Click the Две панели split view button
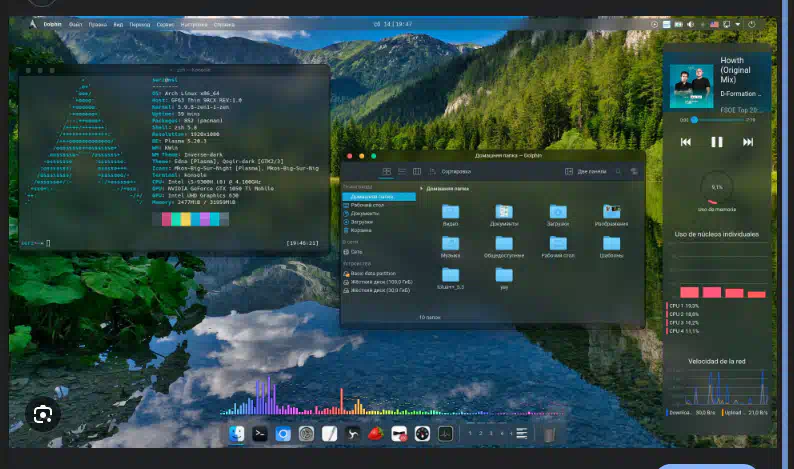794x469 pixels. point(586,172)
